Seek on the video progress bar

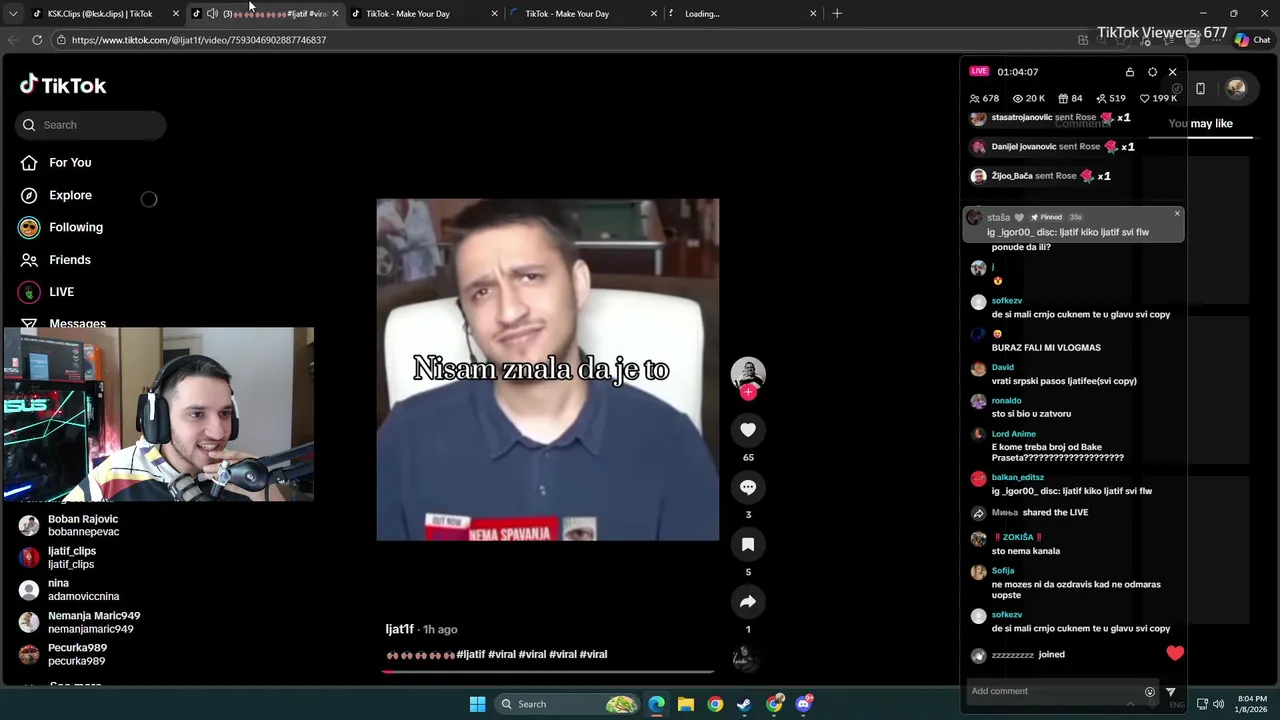click(x=547, y=671)
